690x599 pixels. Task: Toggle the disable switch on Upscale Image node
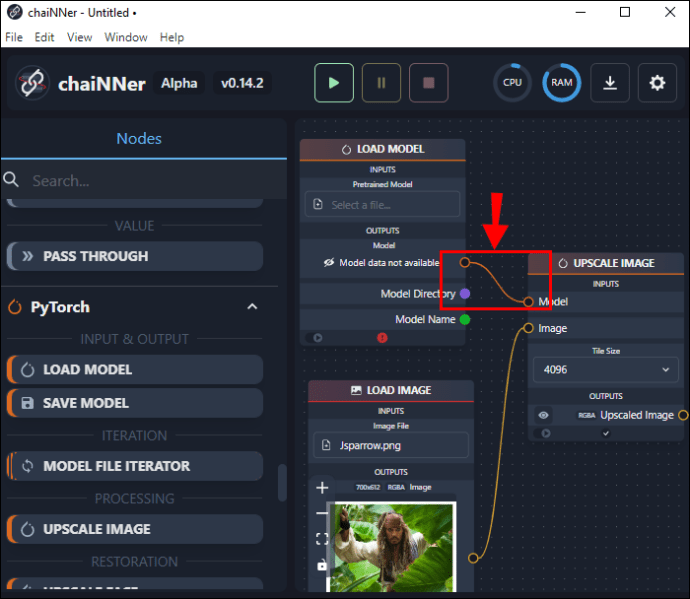point(543,434)
